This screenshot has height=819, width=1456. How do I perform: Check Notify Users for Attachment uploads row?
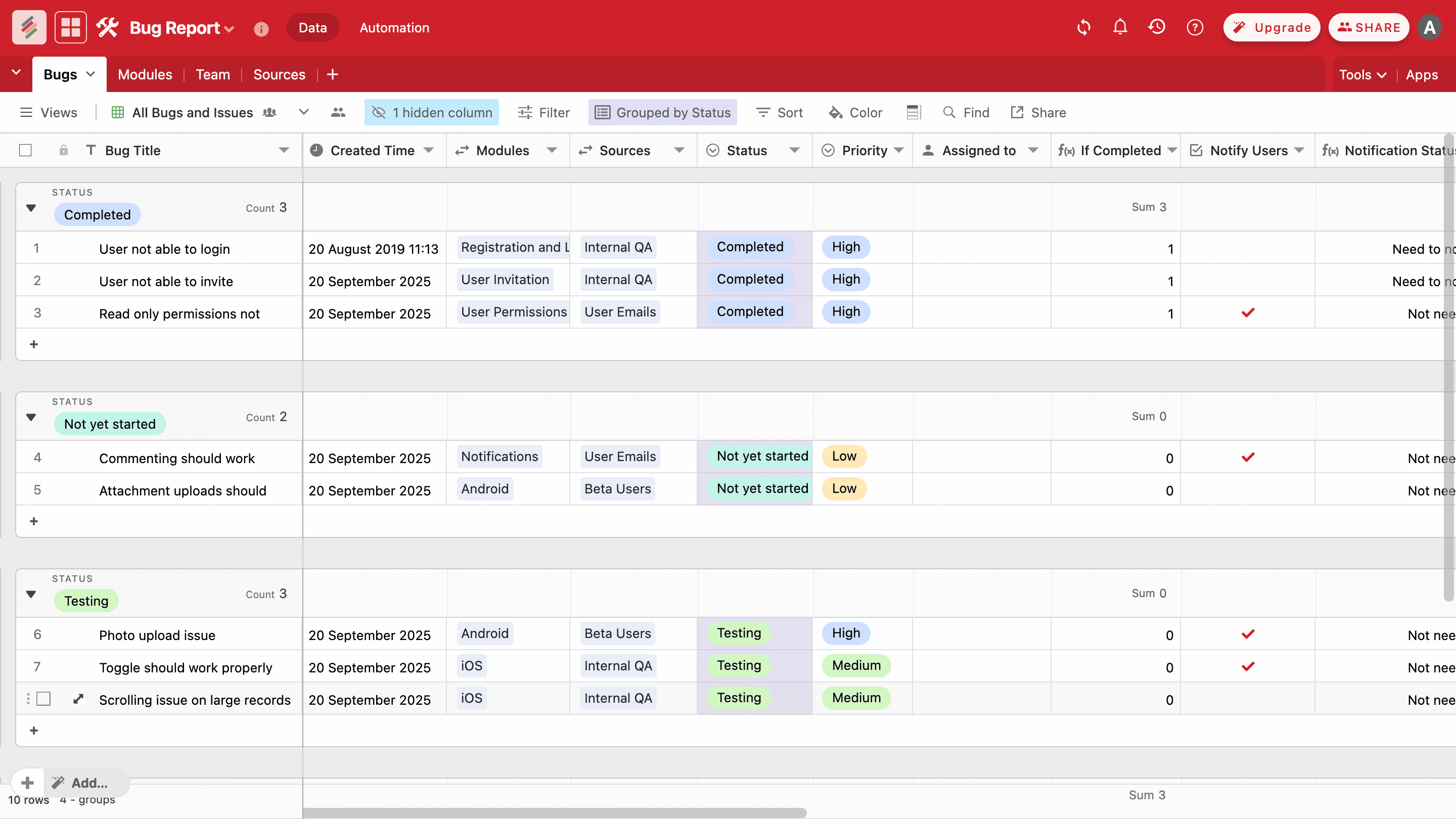tap(1247, 489)
